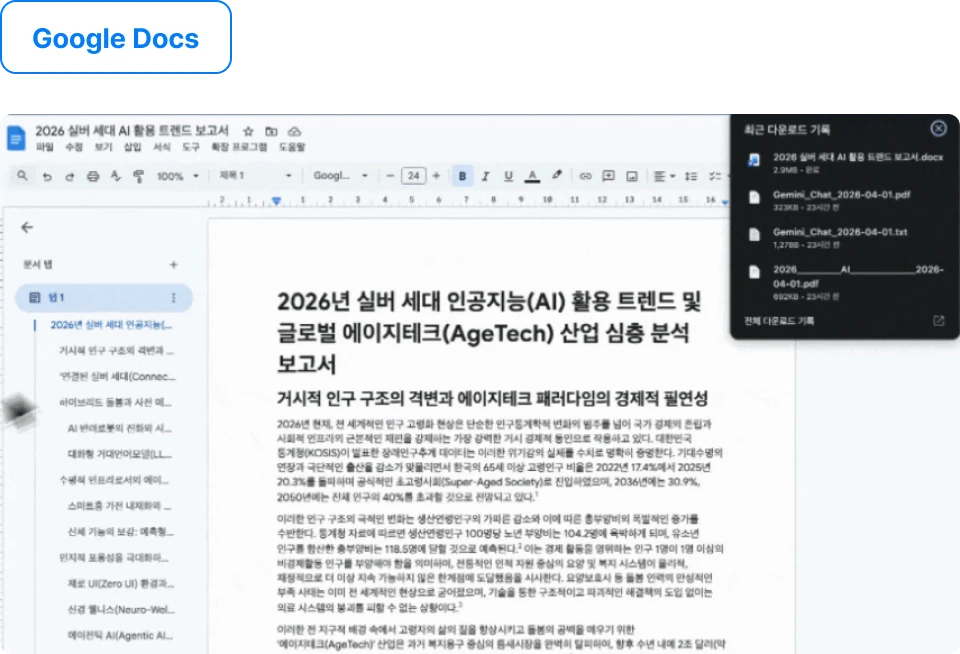Insert a link with the chain icon
This screenshot has width=960, height=654.
585,176
